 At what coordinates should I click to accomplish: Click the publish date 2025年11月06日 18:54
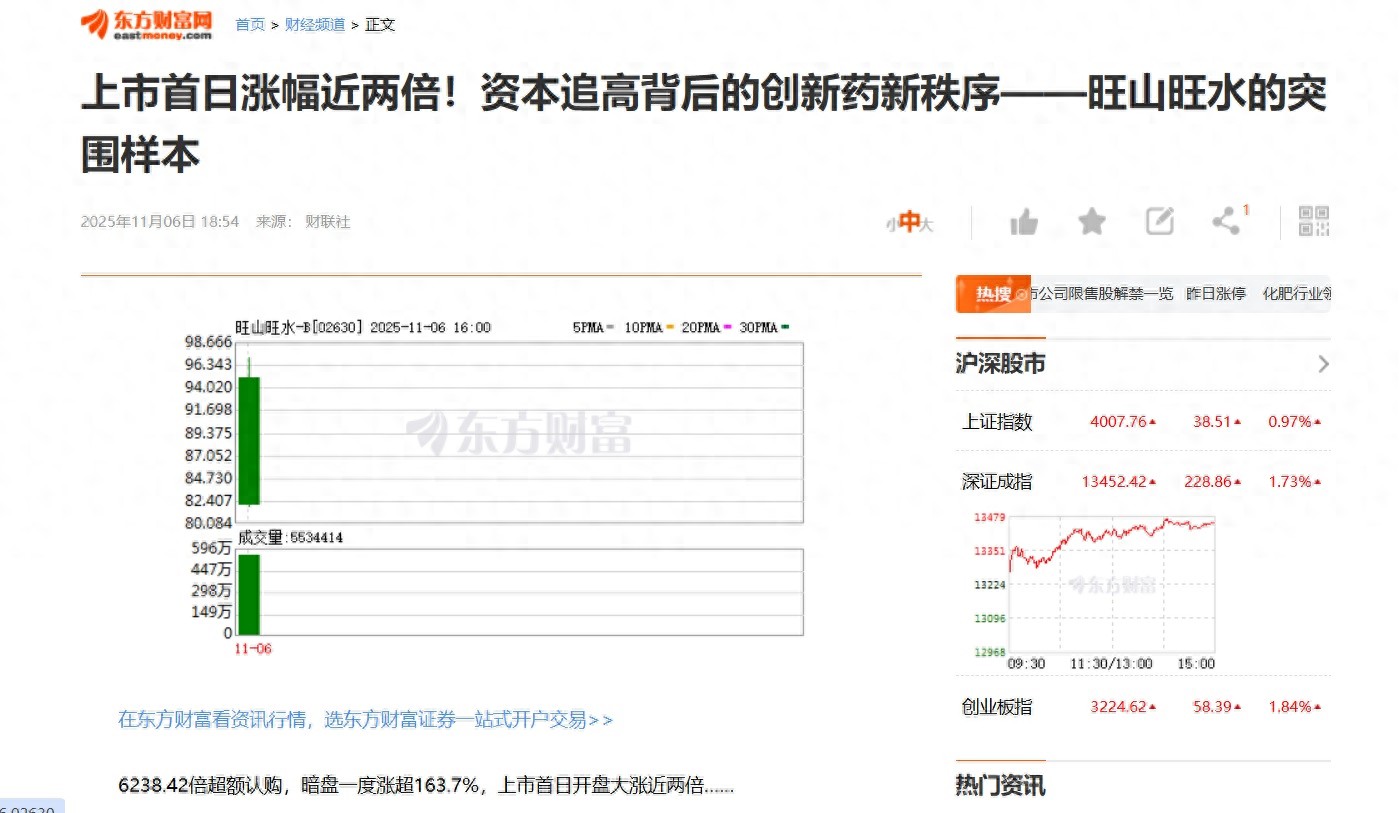point(160,222)
